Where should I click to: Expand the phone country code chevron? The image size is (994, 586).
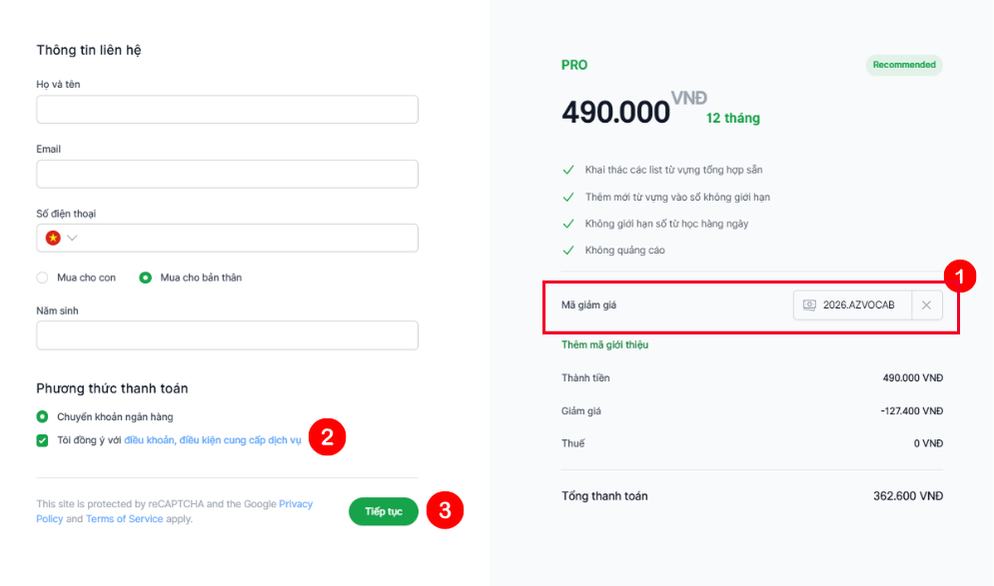[72, 238]
